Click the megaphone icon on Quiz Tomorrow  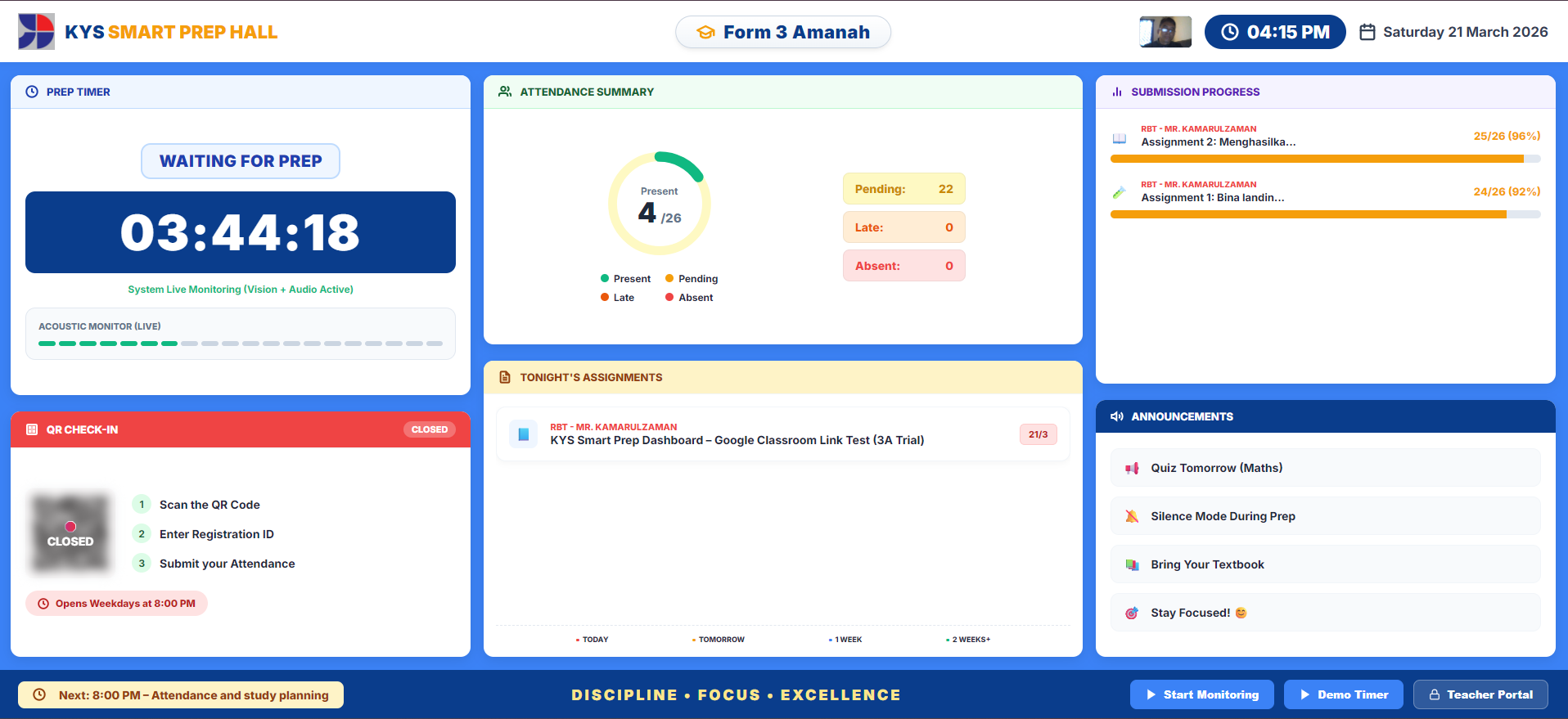pos(1132,469)
